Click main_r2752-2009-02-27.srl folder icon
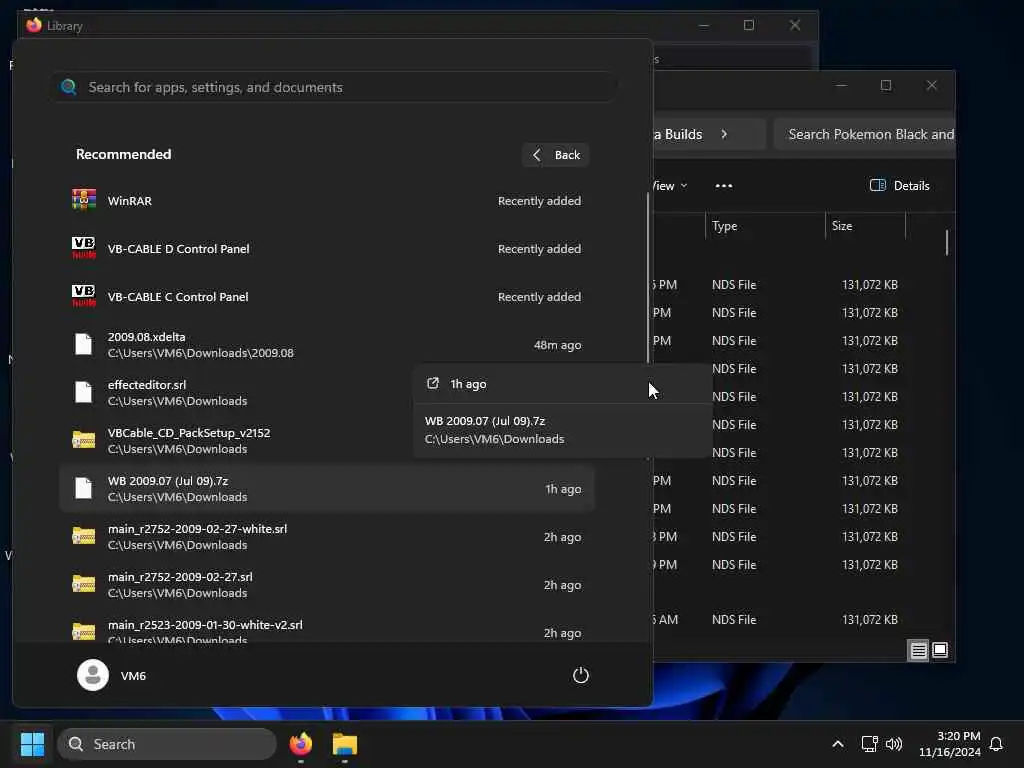Image resolution: width=1024 pixels, height=768 pixels. coord(84,584)
